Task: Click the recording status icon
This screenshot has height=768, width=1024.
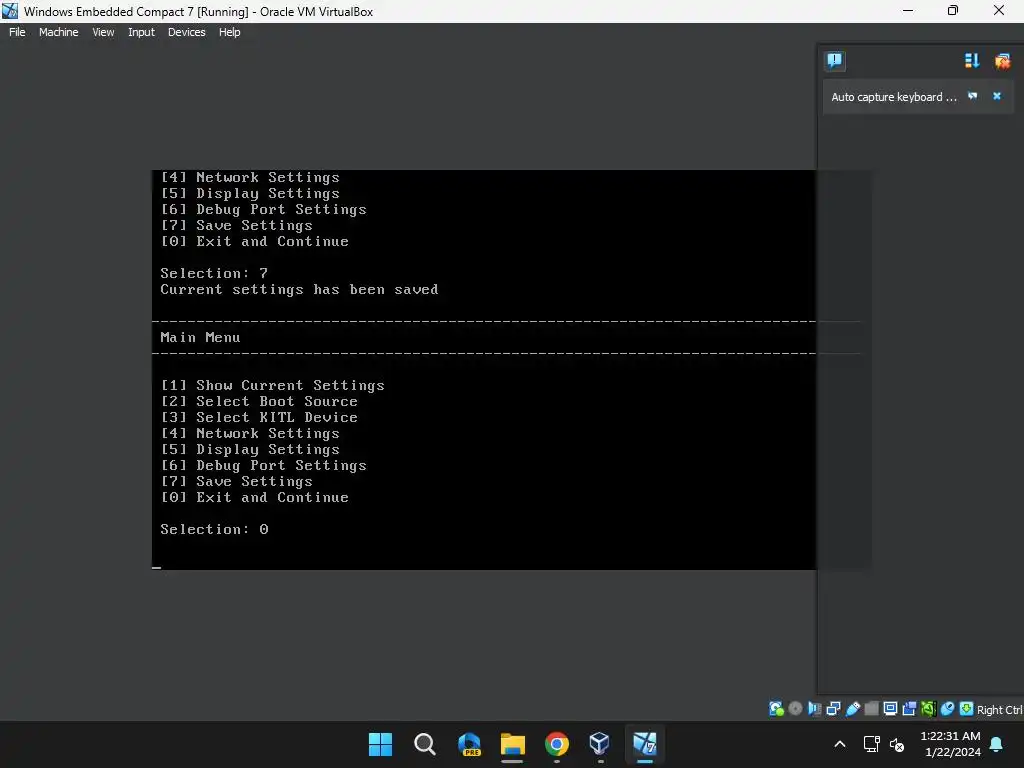Action: 909,709
